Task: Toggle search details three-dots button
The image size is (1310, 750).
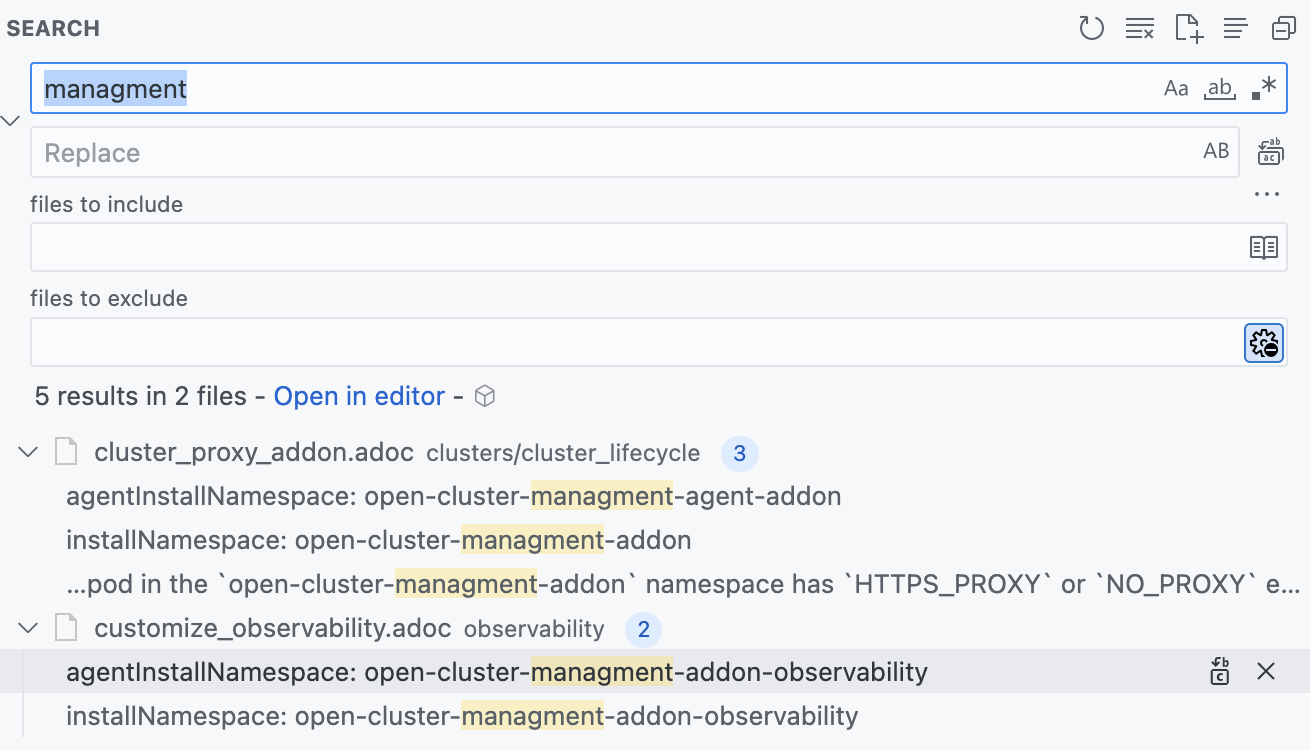Action: coord(1266,195)
